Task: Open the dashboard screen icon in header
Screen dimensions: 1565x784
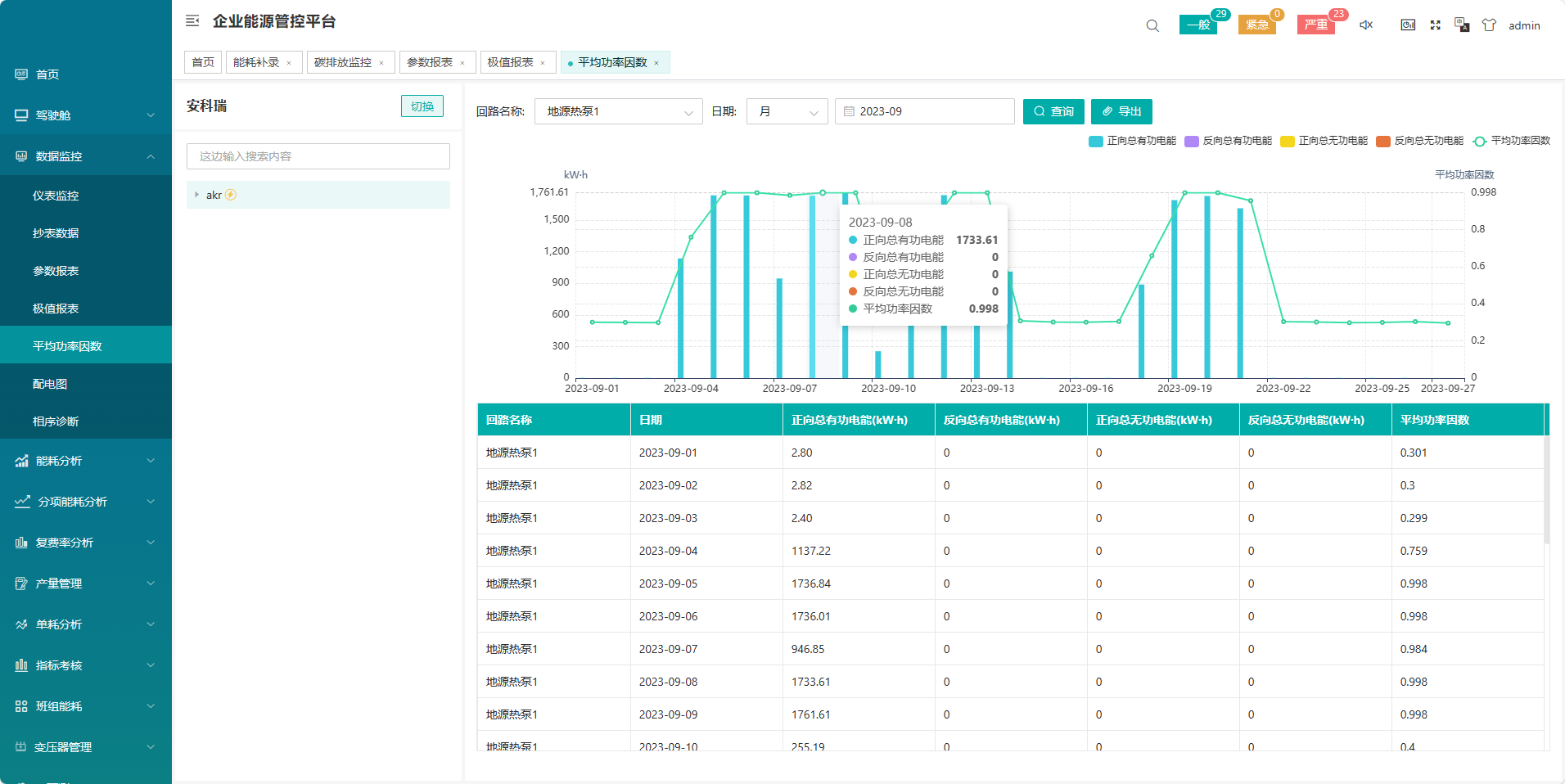Action: click(1408, 25)
